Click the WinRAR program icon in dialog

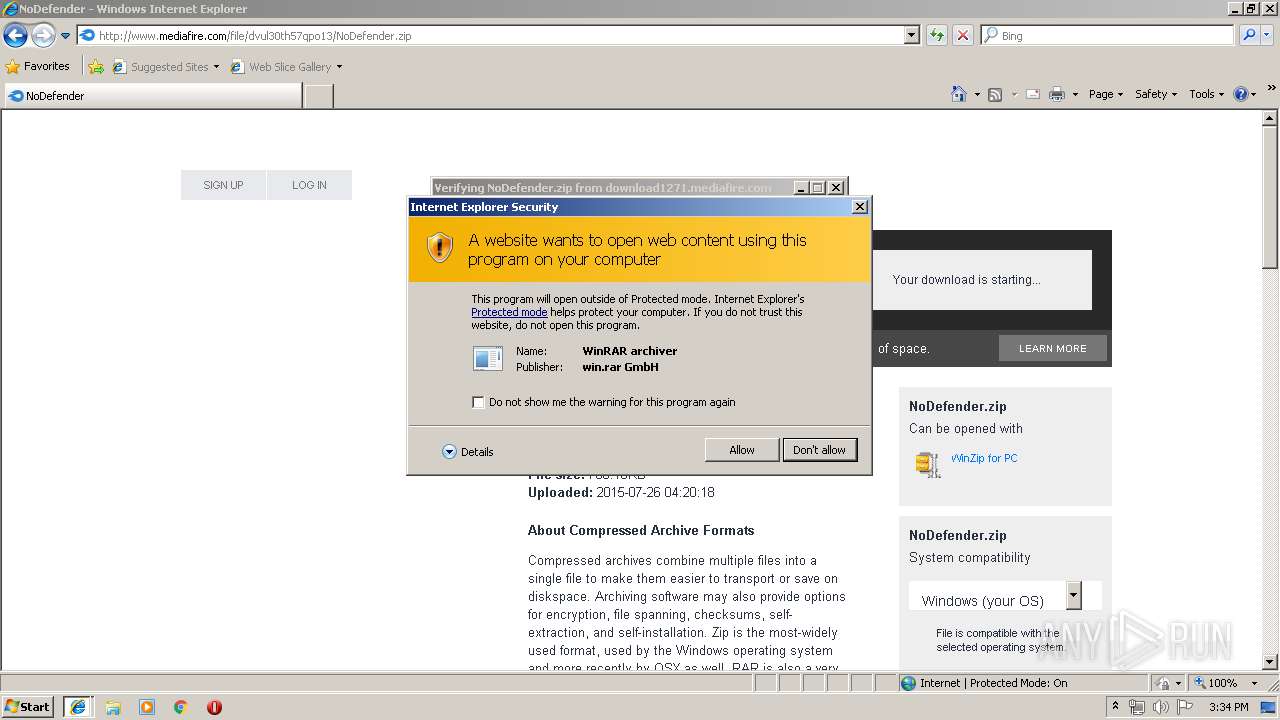488,358
